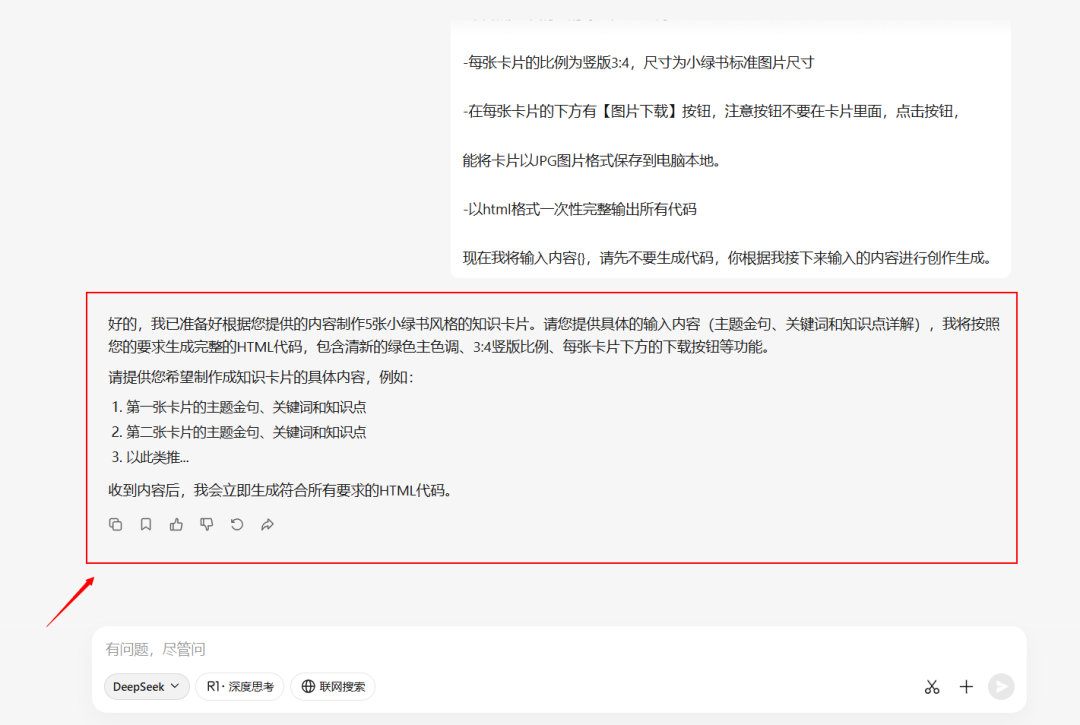The height and width of the screenshot is (725, 1080).
Task: Click the scissors screenshot icon
Action: [932, 687]
